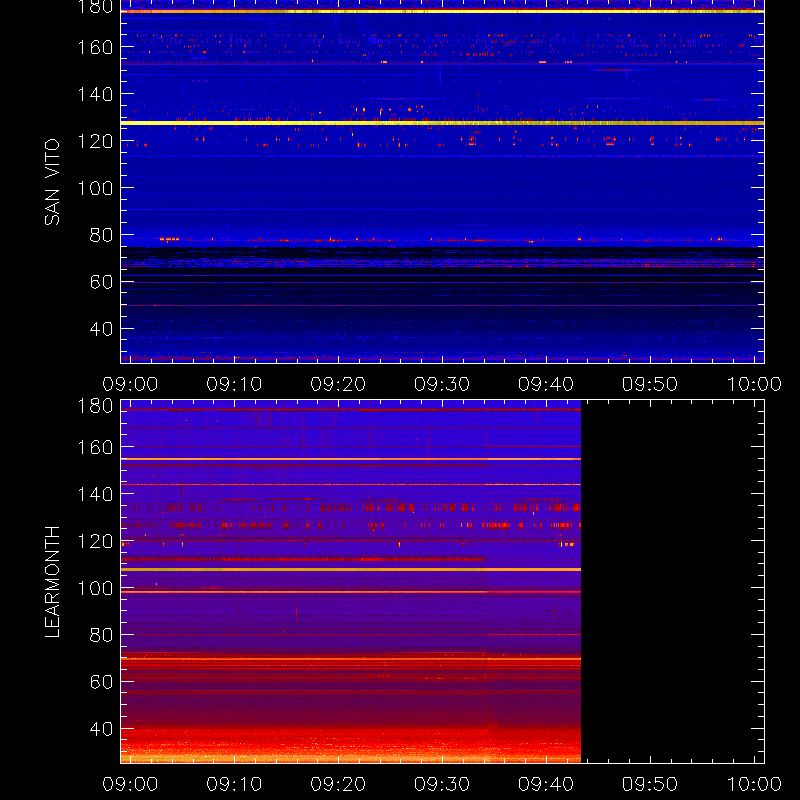
Task: Select the 100 tick label on Learmonth plot
Action: [95, 588]
